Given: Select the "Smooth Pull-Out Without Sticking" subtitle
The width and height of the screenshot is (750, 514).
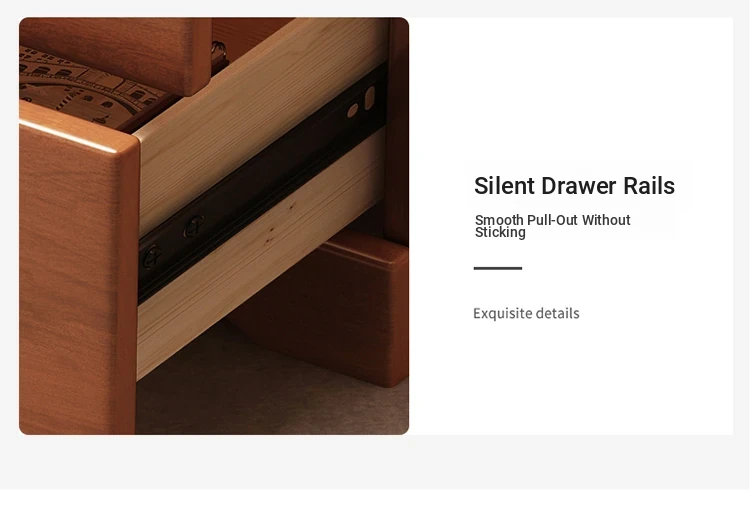Looking at the screenshot, I should 552,226.
